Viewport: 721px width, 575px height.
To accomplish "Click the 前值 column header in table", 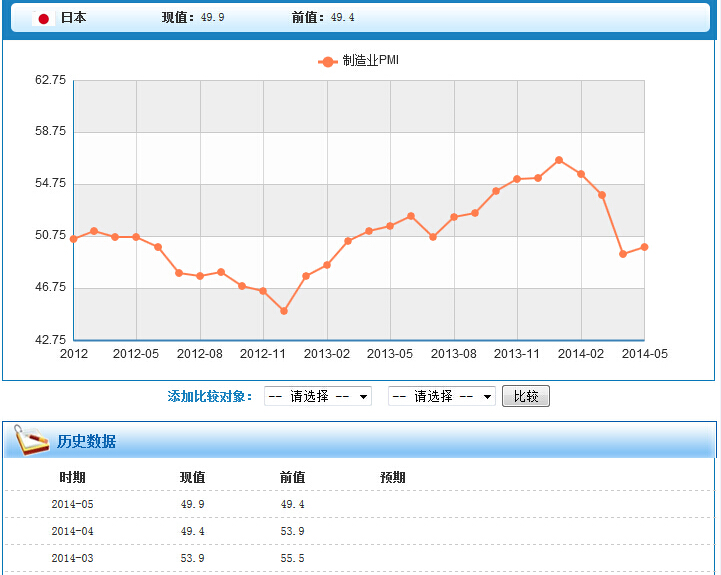I will [x=292, y=477].
